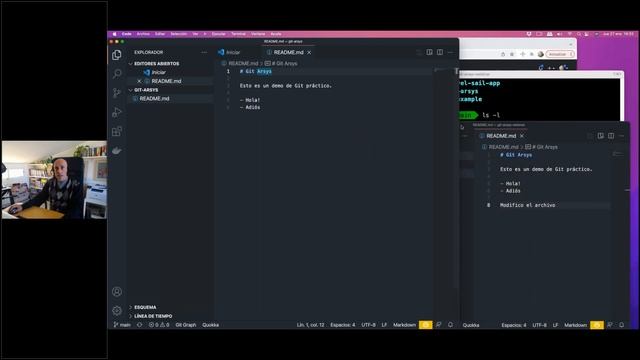Click errors and warnings count in status bar
640x360 pixels.
click(x=159, y=325)
